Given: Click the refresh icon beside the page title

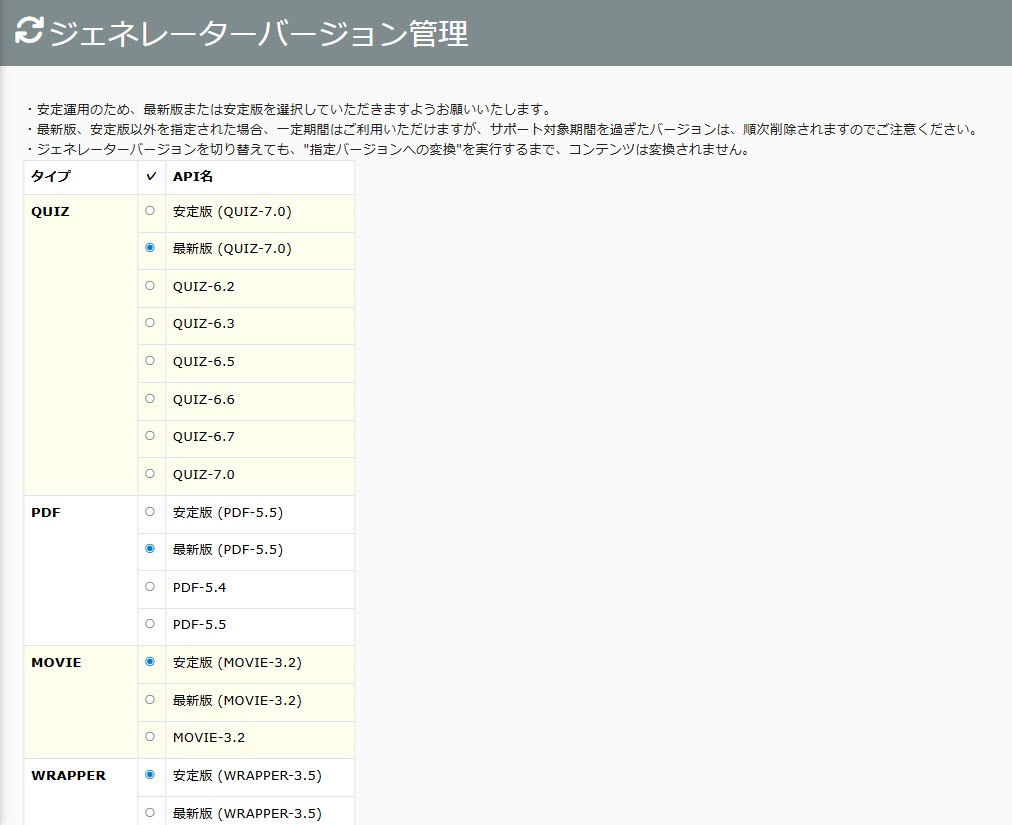Looking at the screenshot, I should click(29, 32).
